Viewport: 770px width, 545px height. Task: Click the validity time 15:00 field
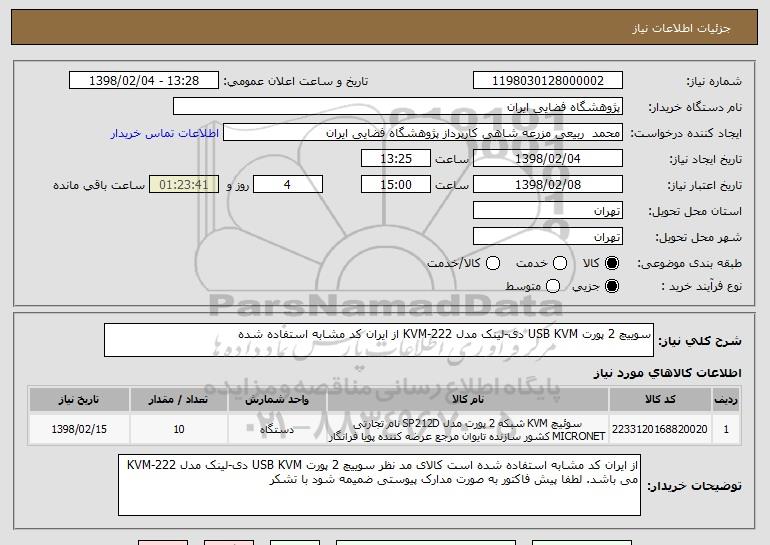pos(396,185)
